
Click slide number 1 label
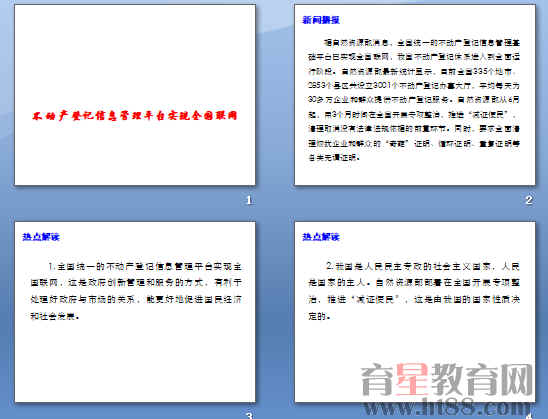tap(249, 200)
